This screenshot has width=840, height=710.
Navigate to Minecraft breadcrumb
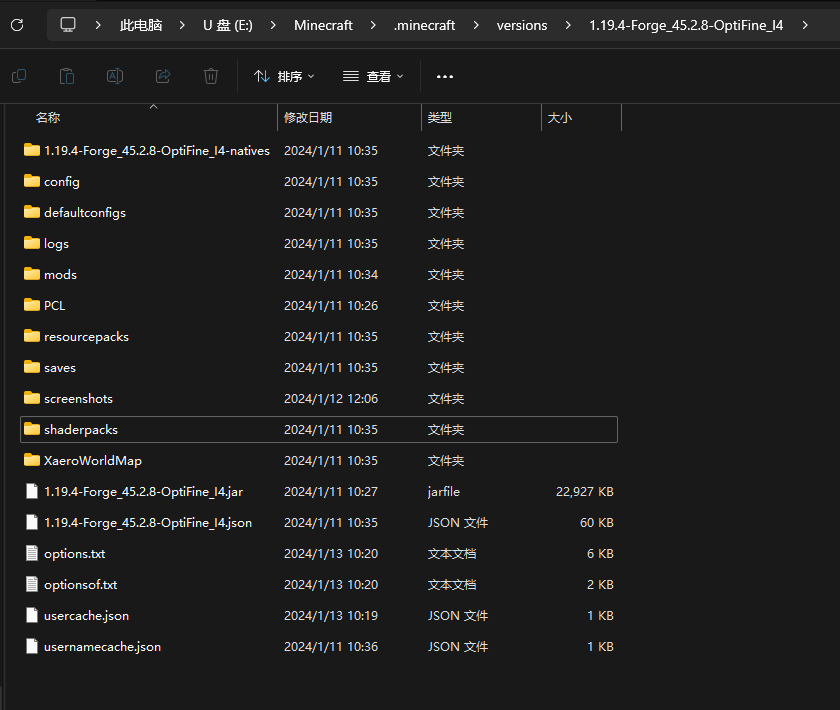point(323,25)
